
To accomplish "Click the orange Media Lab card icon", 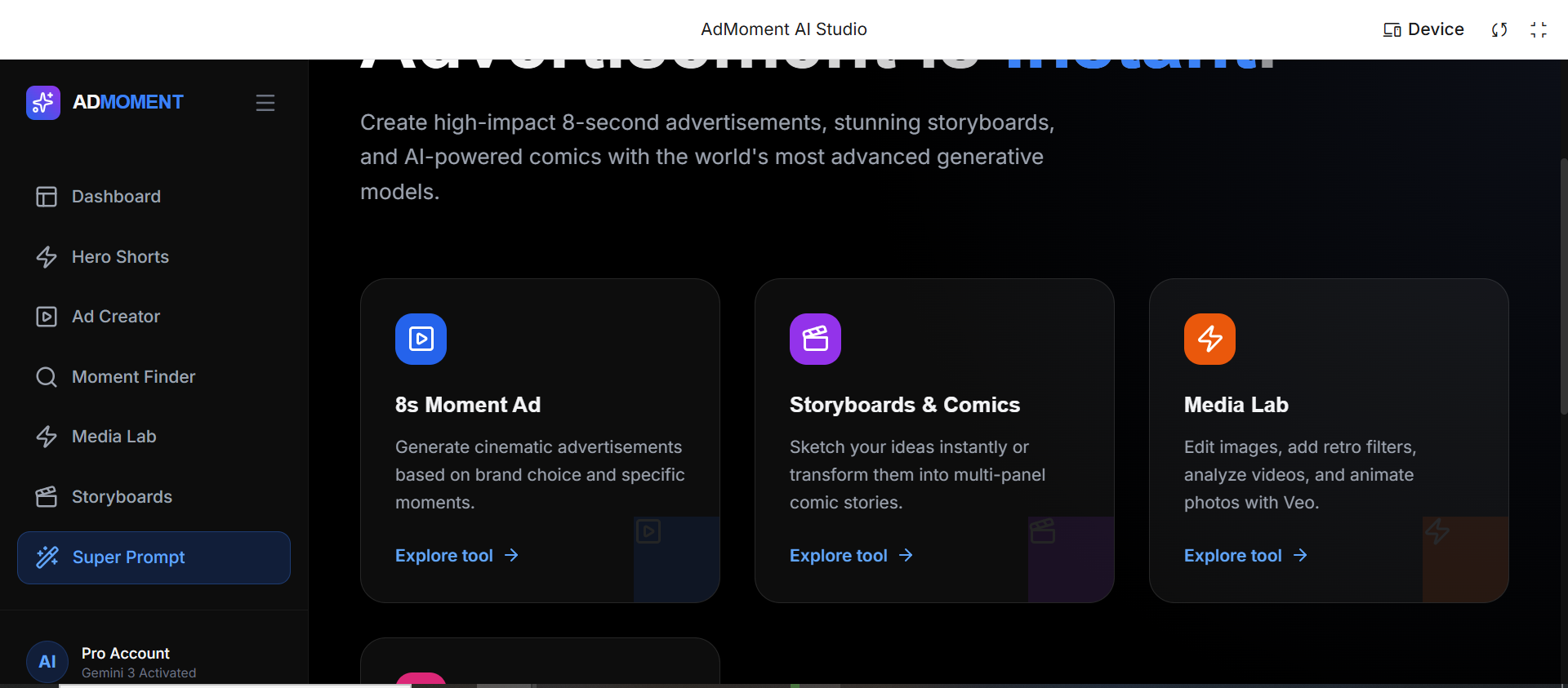I will click(x=1209, y=339).
